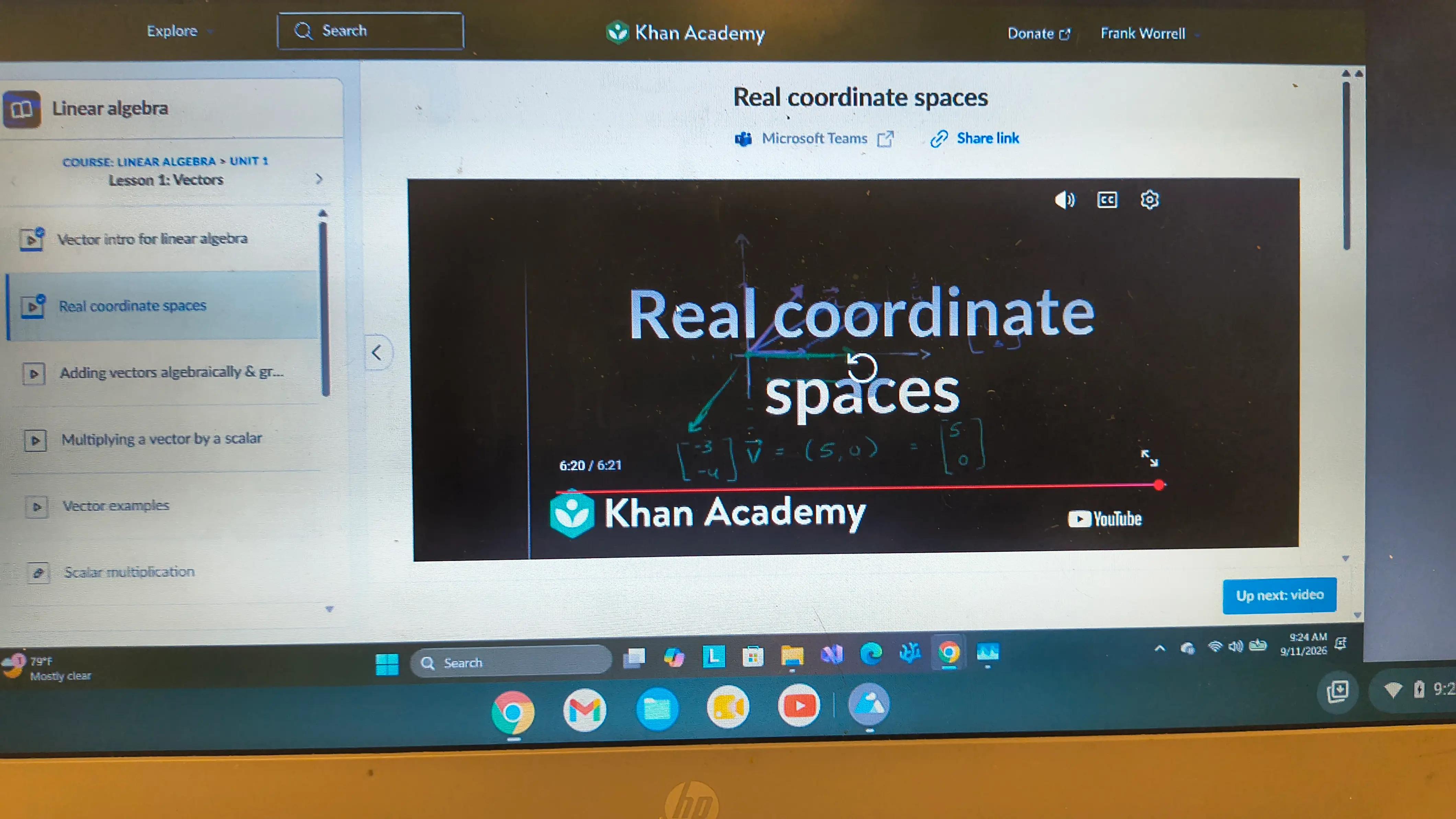Mute the video with the speaker icon
The width and height of the screenshot is (1456, 819).
1065,200
